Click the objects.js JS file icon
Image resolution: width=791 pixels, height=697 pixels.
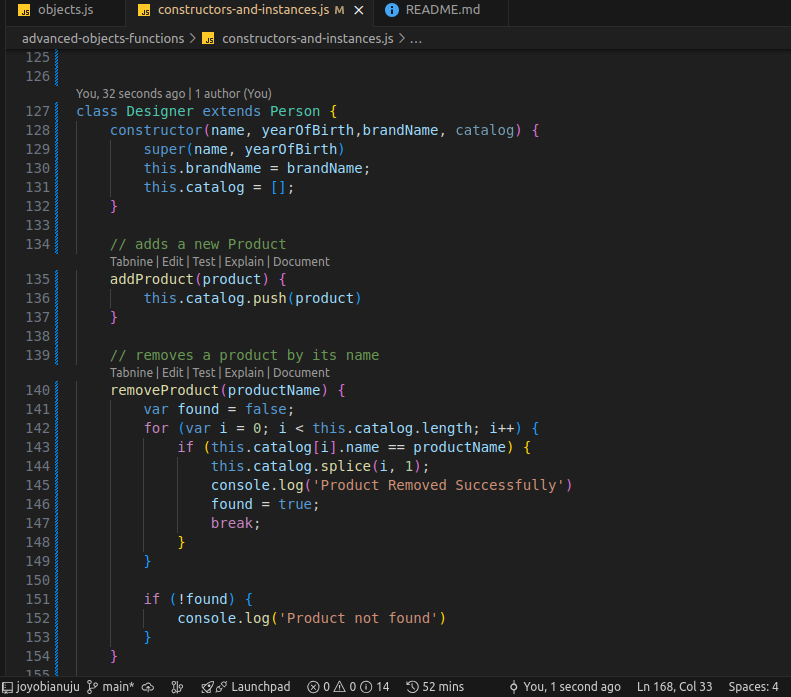click(x=24, y=11)
